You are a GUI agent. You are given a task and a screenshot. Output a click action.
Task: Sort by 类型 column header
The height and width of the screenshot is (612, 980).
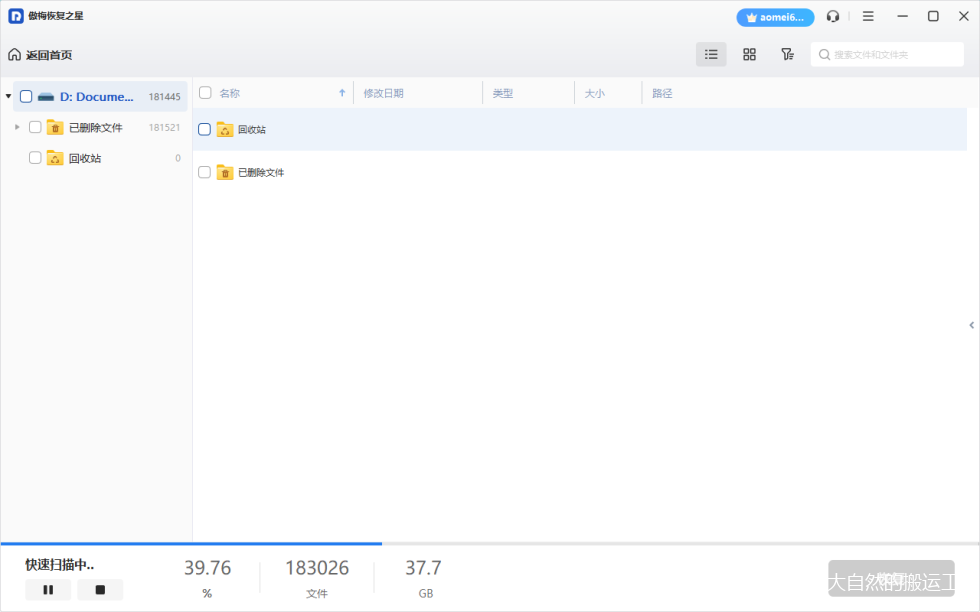tap(502, 93)
